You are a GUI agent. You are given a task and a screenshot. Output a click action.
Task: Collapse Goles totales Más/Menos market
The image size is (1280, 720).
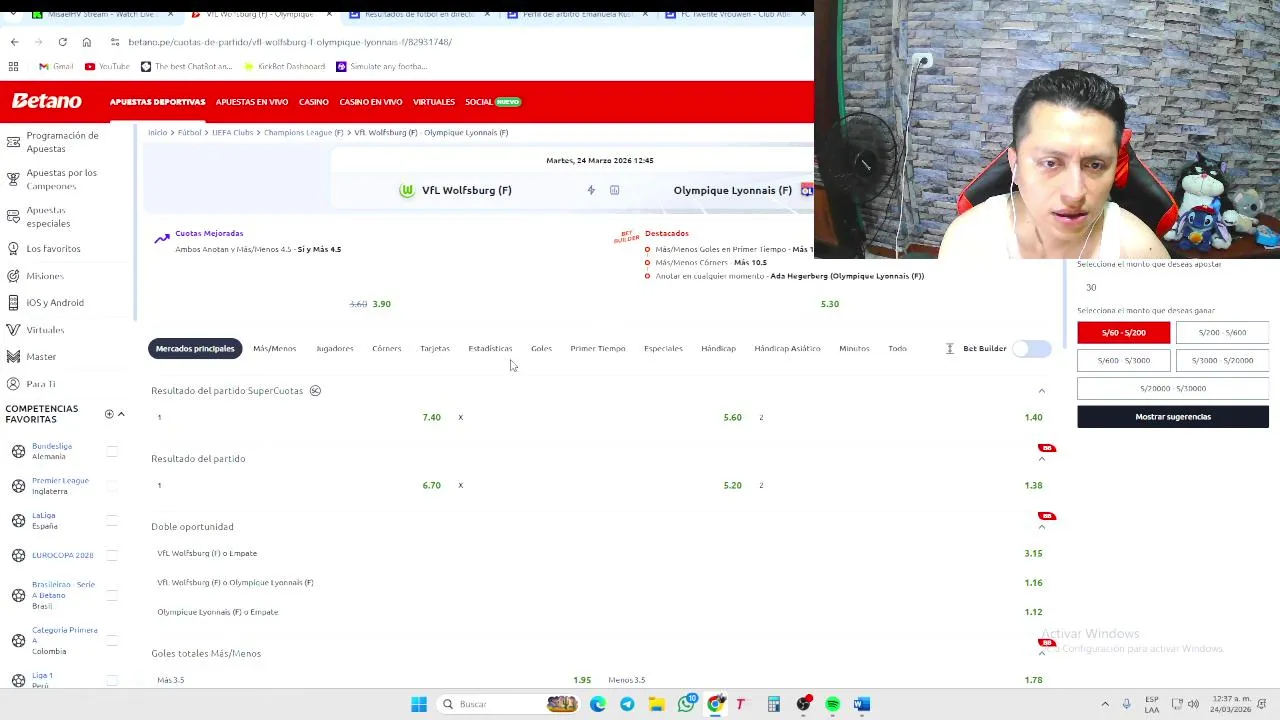(1041, 653)
